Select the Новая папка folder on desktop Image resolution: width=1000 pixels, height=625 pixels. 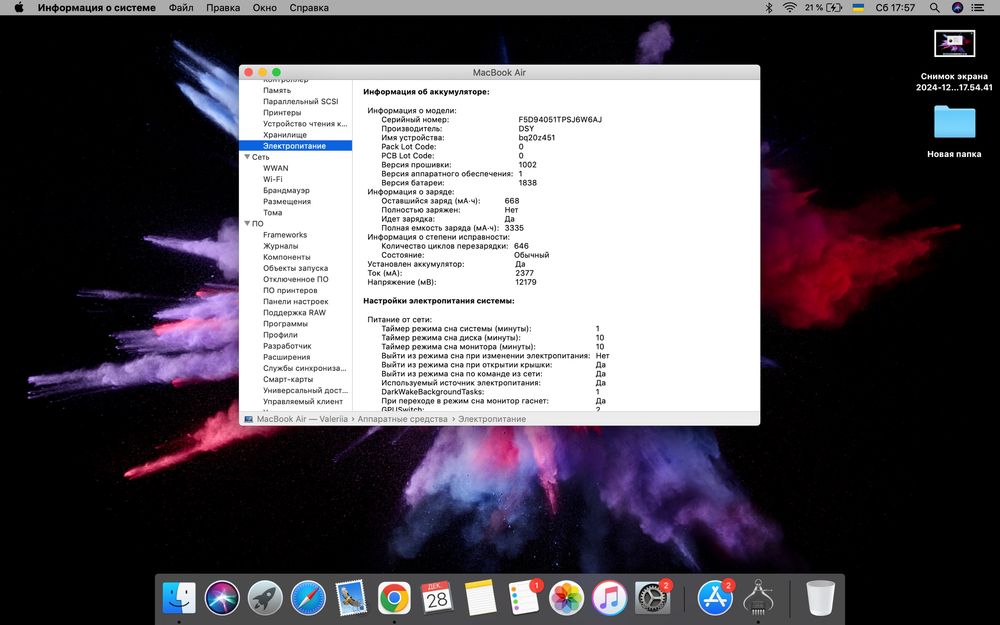point(954,122)
